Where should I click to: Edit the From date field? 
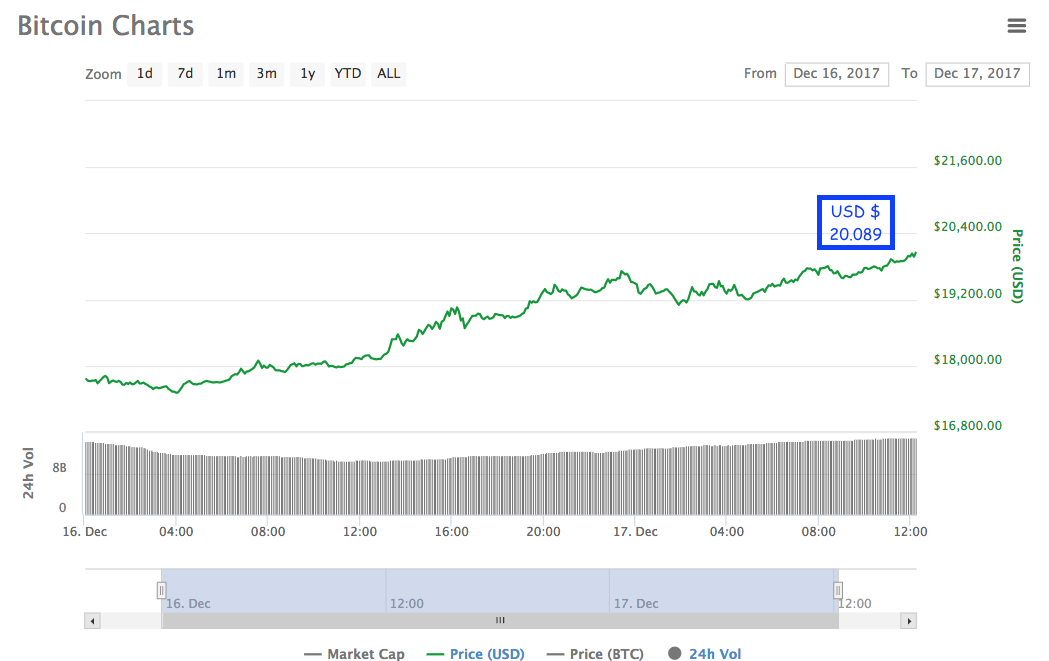click(x=836, y=74)
